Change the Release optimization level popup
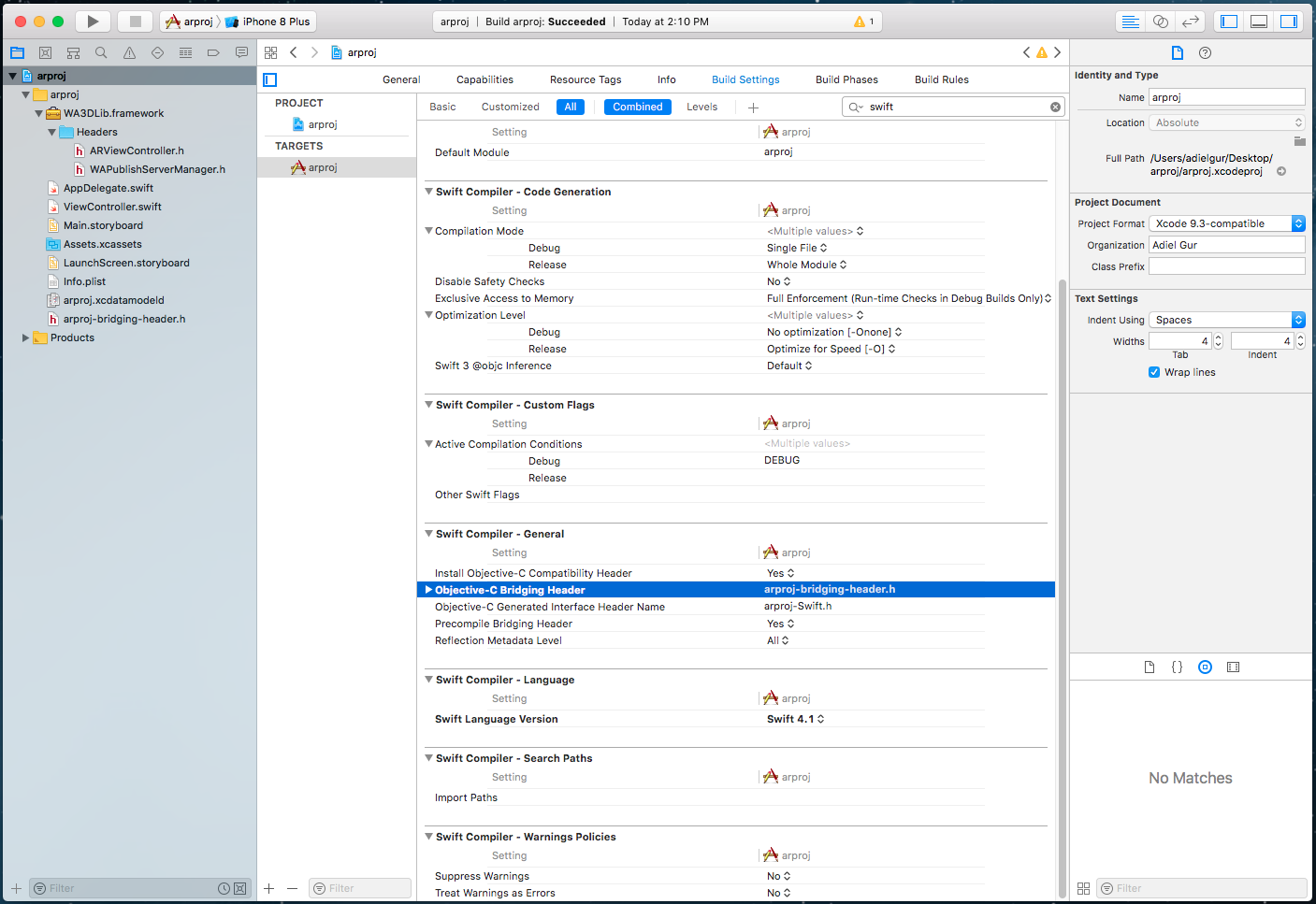The width and height of the screenshot is (1316, 904). tap(832, 350)
